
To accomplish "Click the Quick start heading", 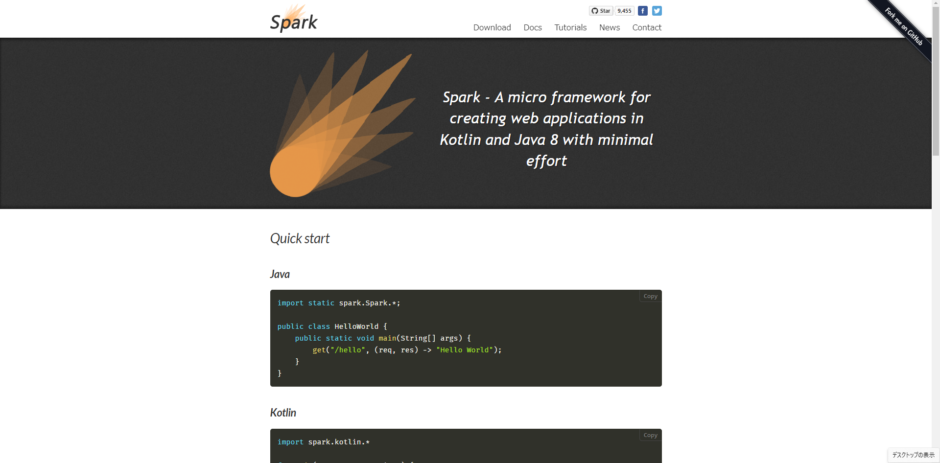I will pyautogui.click(x=300, y=239).
